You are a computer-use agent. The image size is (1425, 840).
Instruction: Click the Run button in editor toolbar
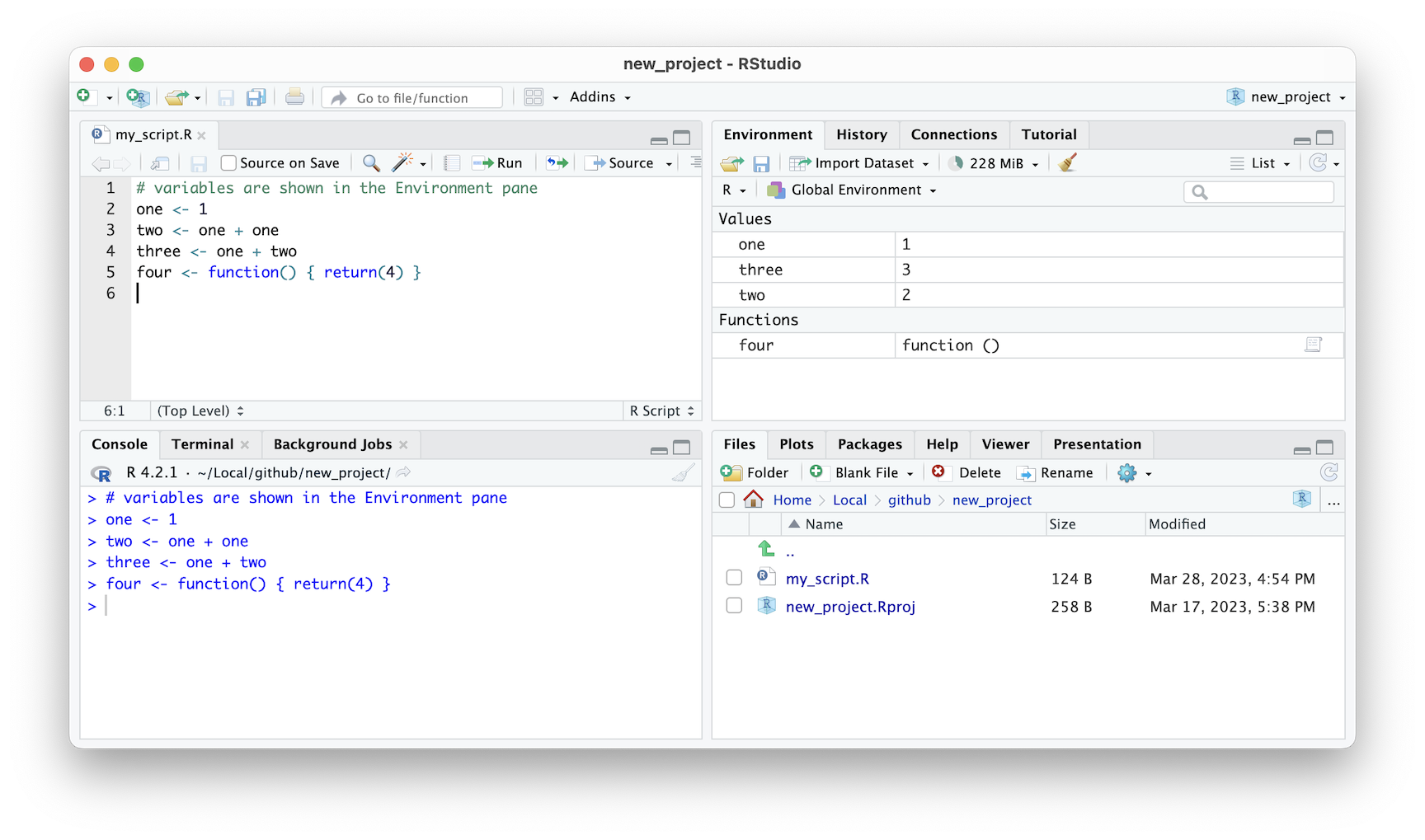[x=497, y=163]
